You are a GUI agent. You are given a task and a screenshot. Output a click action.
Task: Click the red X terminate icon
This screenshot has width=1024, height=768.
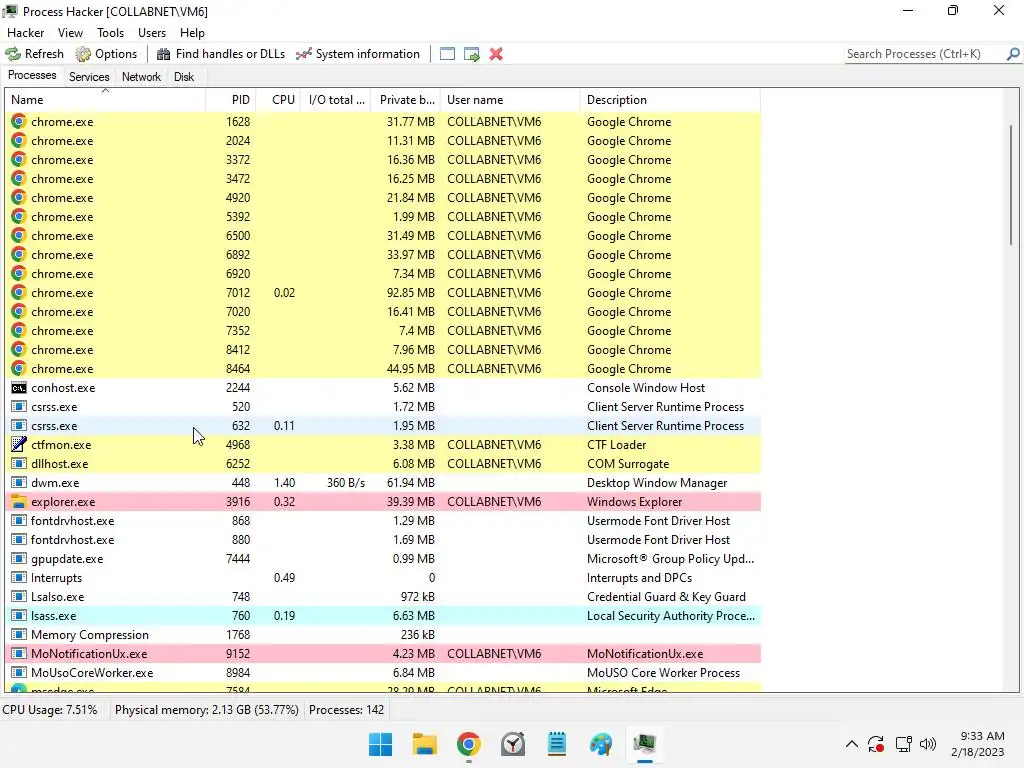click(x=496, y=54)
